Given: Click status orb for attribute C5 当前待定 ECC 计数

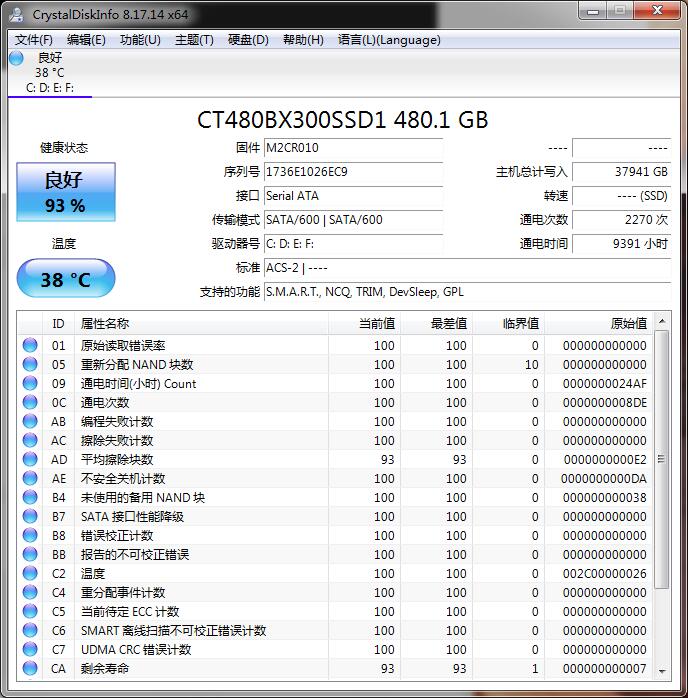Looking at the screenshot, I should (30, 611).
